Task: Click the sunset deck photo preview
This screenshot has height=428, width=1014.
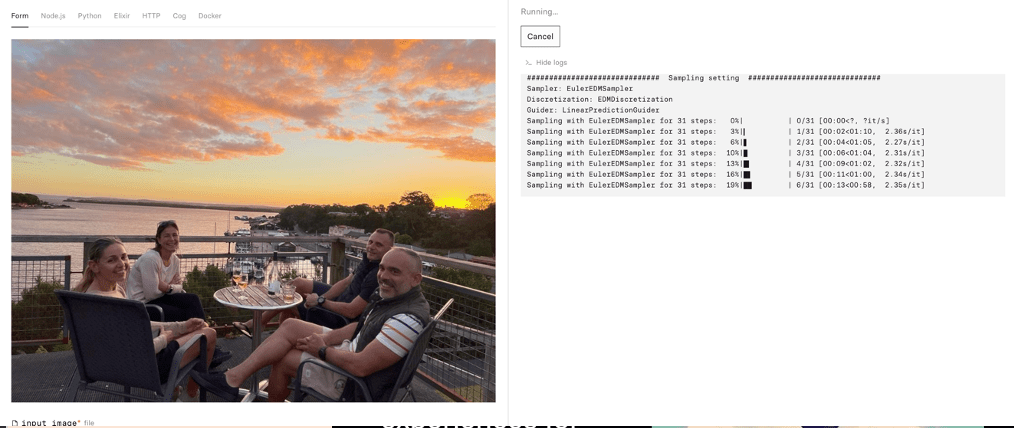Action: [x=254, y=220]
